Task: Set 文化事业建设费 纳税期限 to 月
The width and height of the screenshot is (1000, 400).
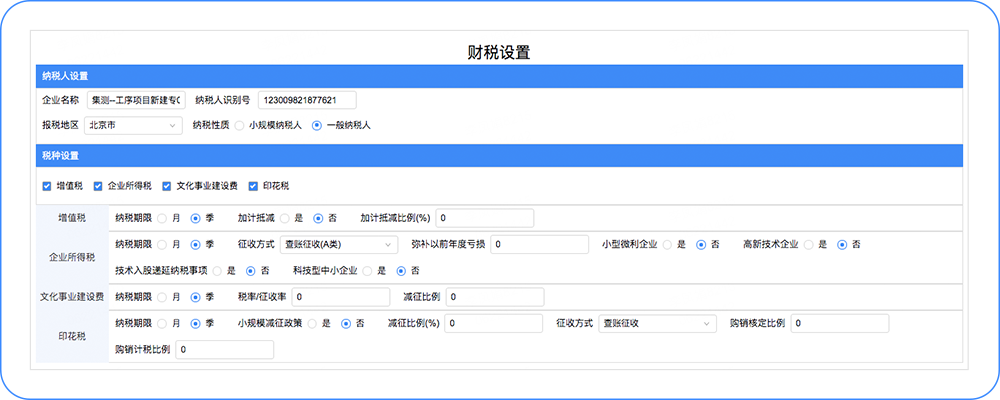Action: tap(162, 297)
